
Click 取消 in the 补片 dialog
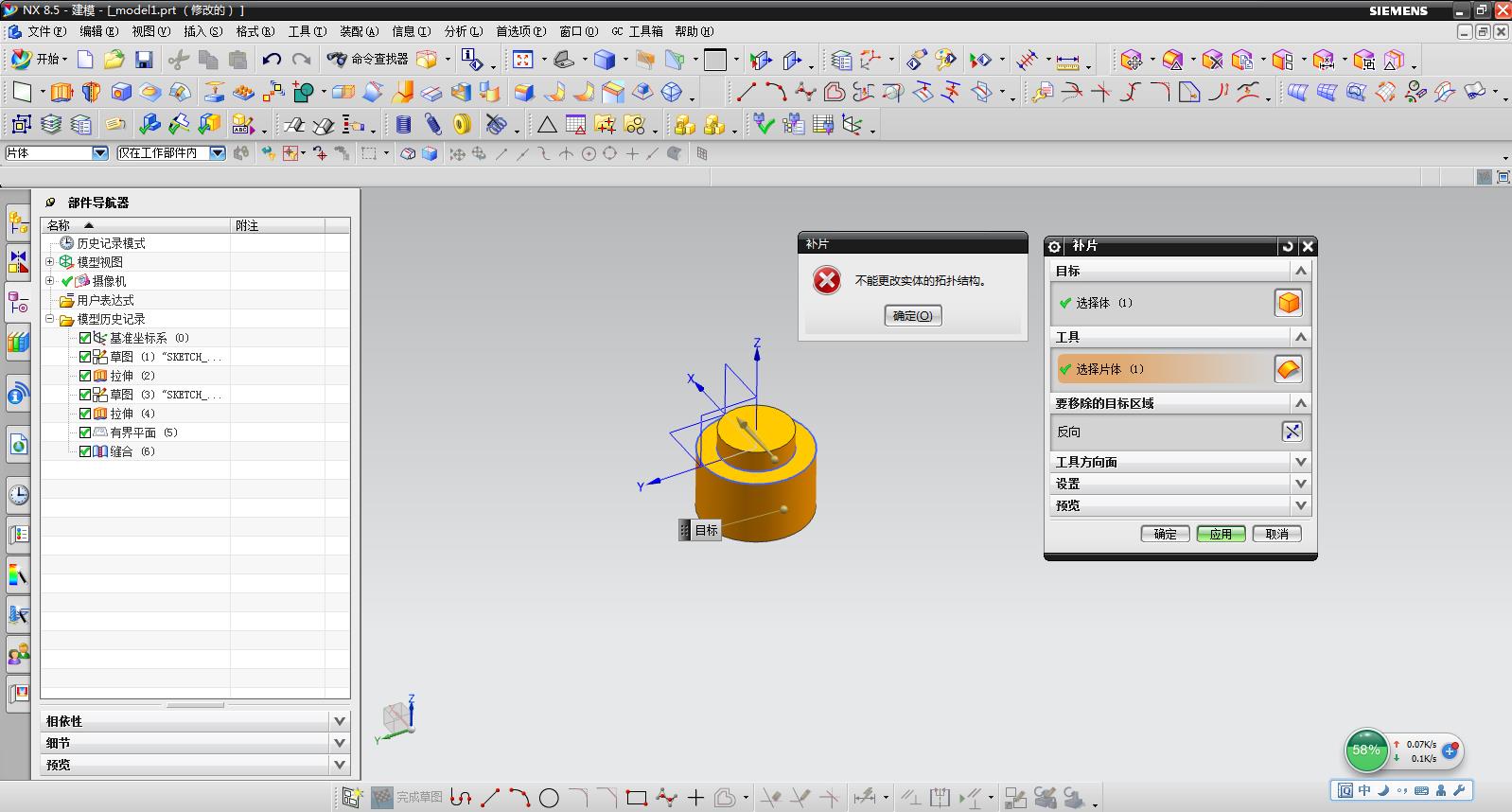[x=1276, y=534]
